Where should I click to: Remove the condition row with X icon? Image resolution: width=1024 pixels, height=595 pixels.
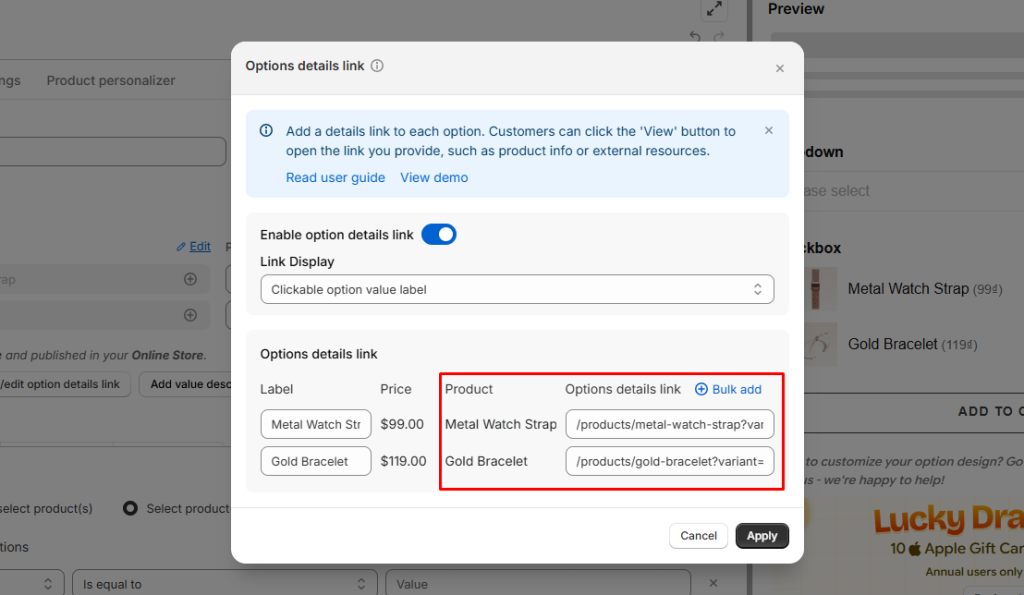pyautogui.click(x=713, y=583)
